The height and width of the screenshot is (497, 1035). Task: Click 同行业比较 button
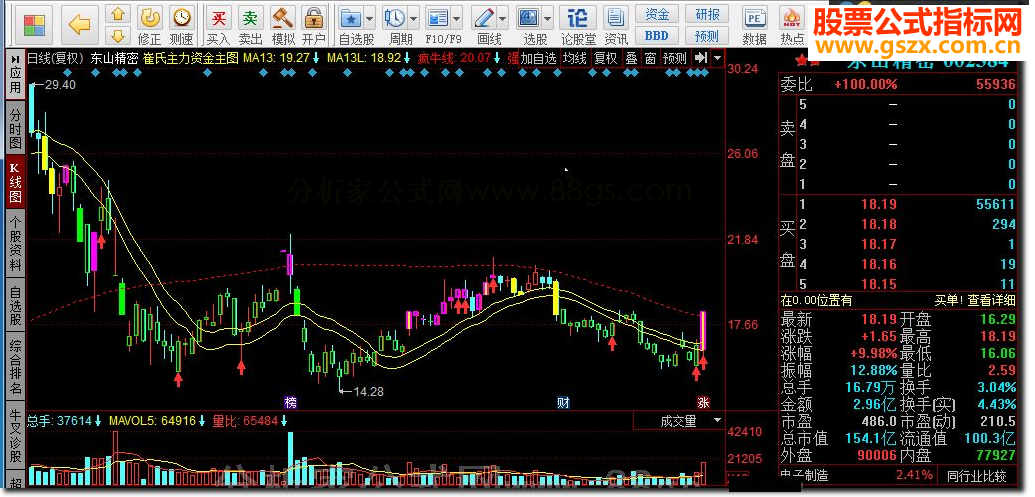pos(976,475)
